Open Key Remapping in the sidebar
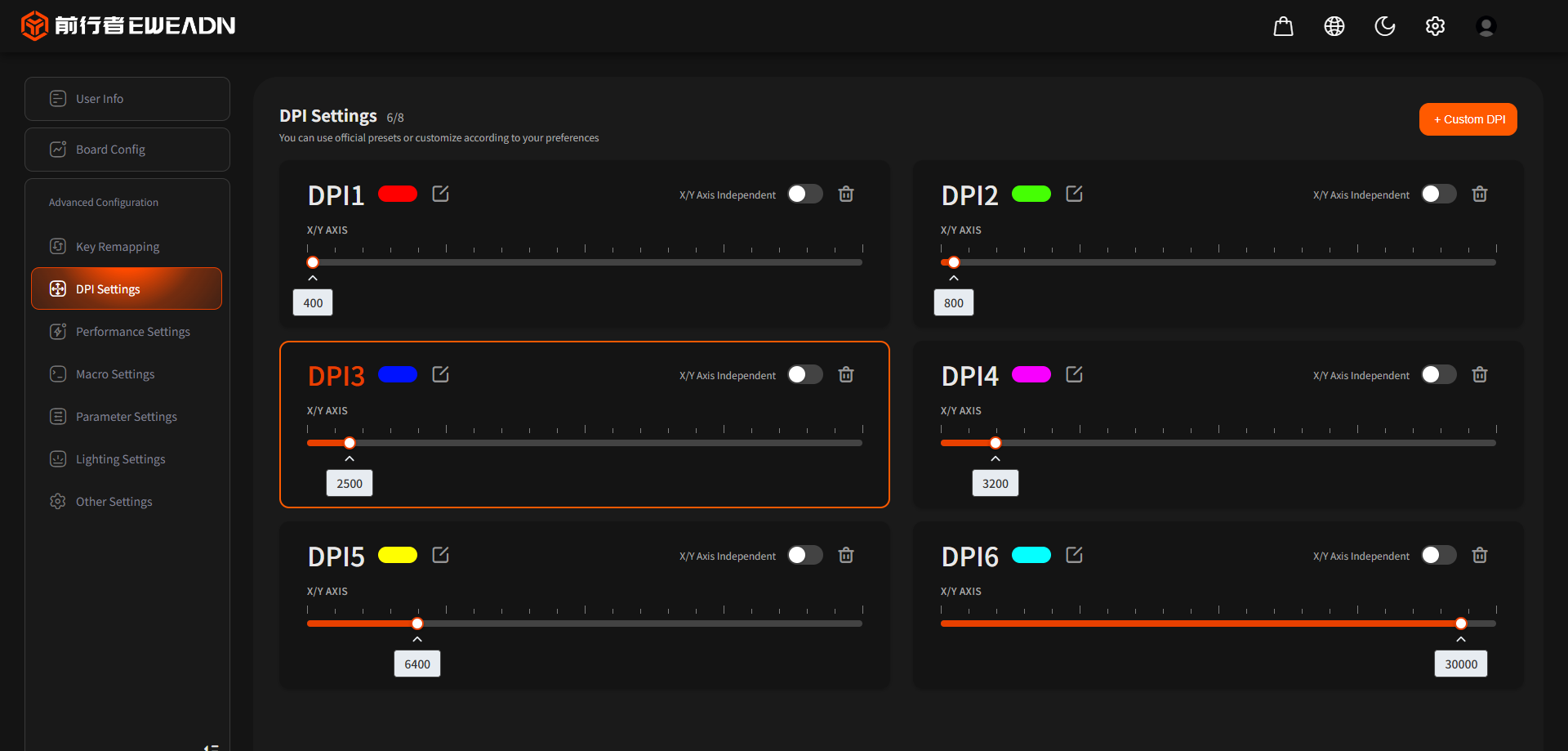This screenshot has height=751, width=1568. coord(118,247)
